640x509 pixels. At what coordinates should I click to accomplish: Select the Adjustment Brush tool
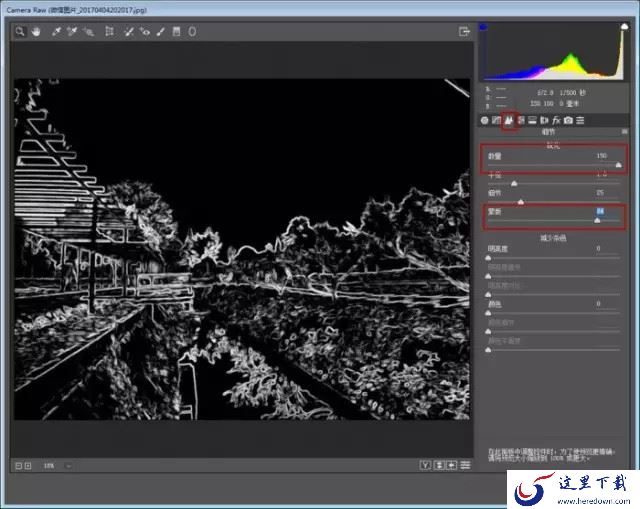coord(161,32)
